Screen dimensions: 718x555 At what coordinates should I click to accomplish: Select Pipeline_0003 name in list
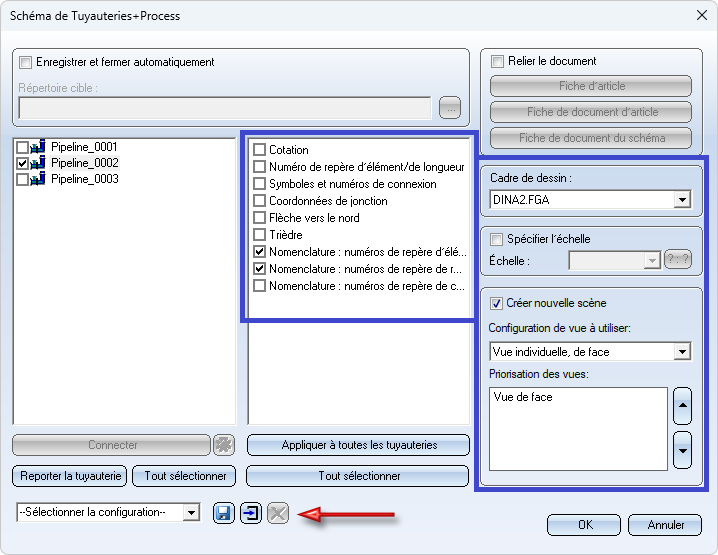point(84,179)
